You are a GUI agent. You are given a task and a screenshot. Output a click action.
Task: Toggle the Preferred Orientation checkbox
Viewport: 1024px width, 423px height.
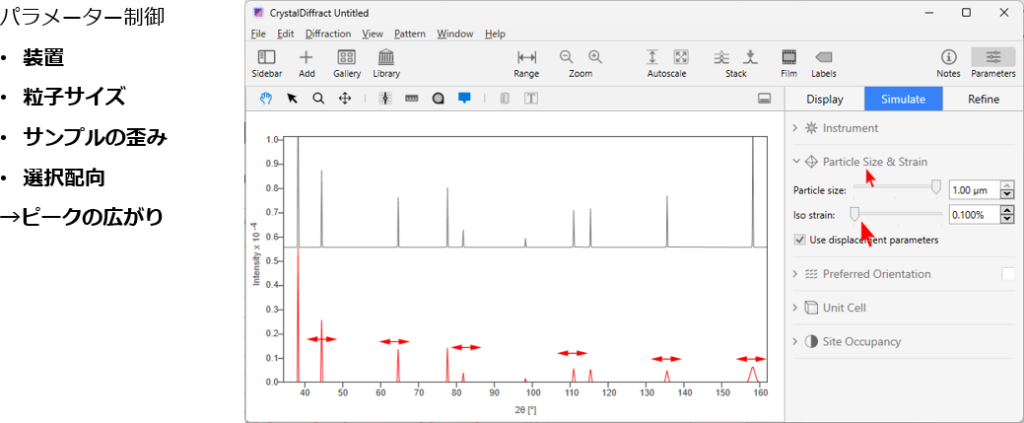pyautogui.click(x=1008, y=274)
